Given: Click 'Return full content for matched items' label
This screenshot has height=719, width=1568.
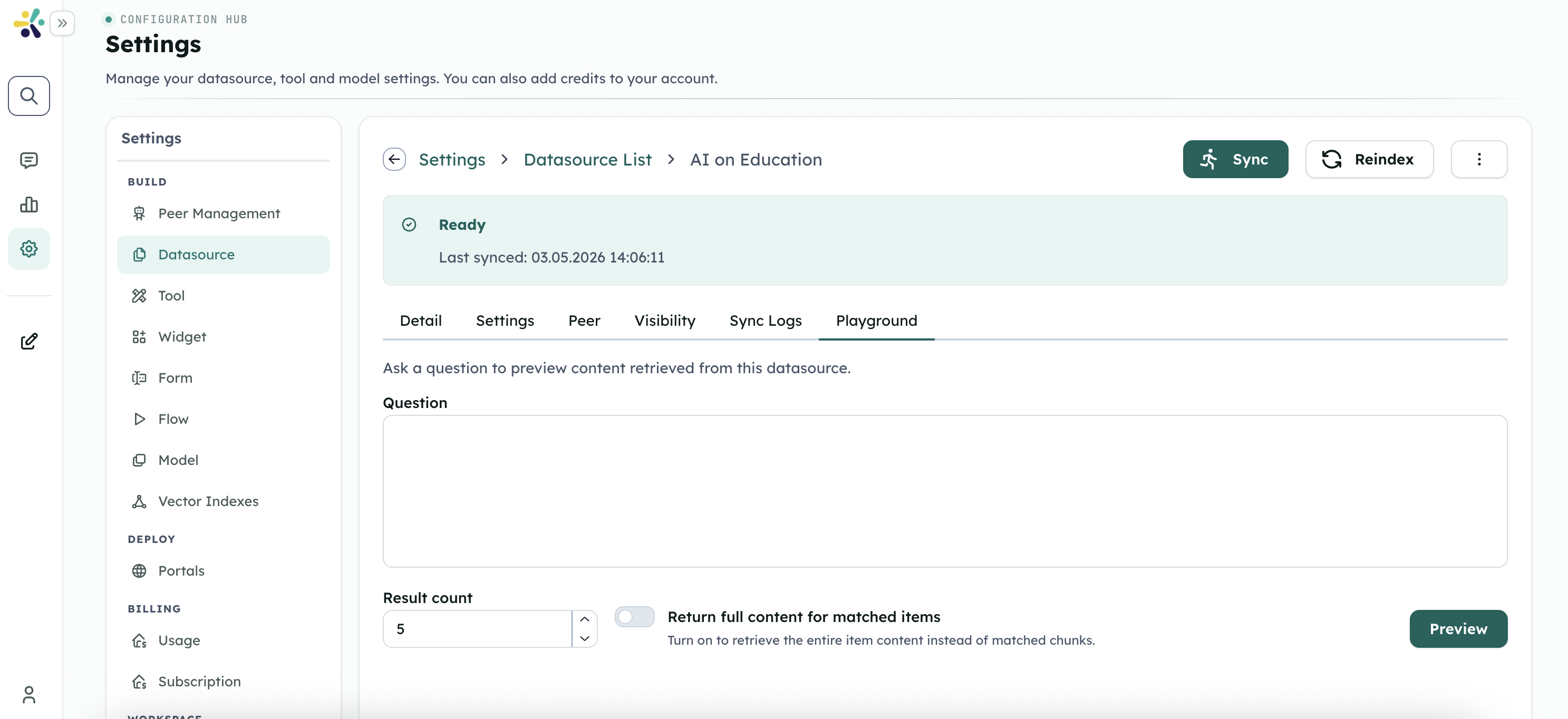Looking at the screenshot, I should [x=804, y=617].
